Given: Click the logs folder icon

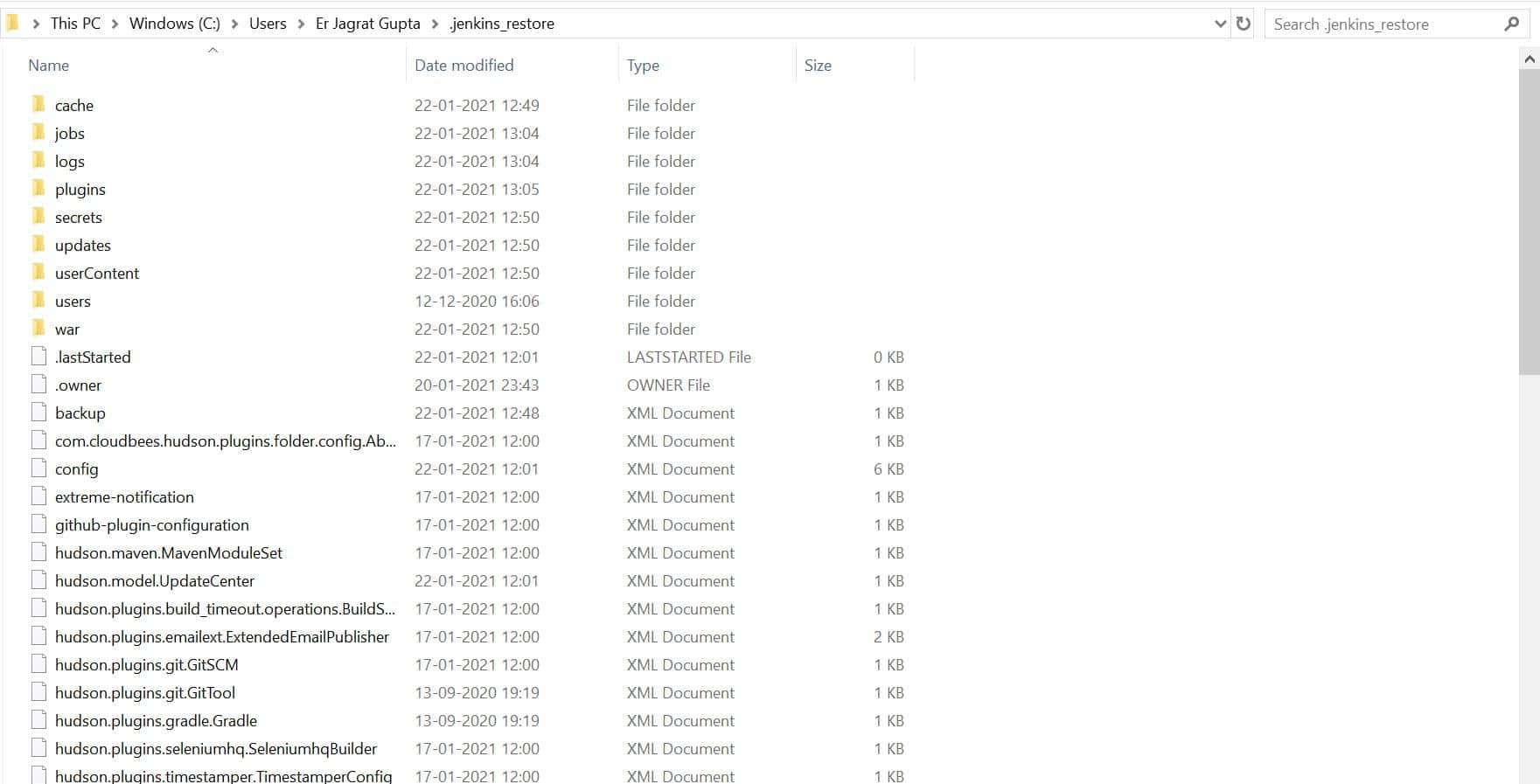Looking at the screenshot, I should coord(38,161).
